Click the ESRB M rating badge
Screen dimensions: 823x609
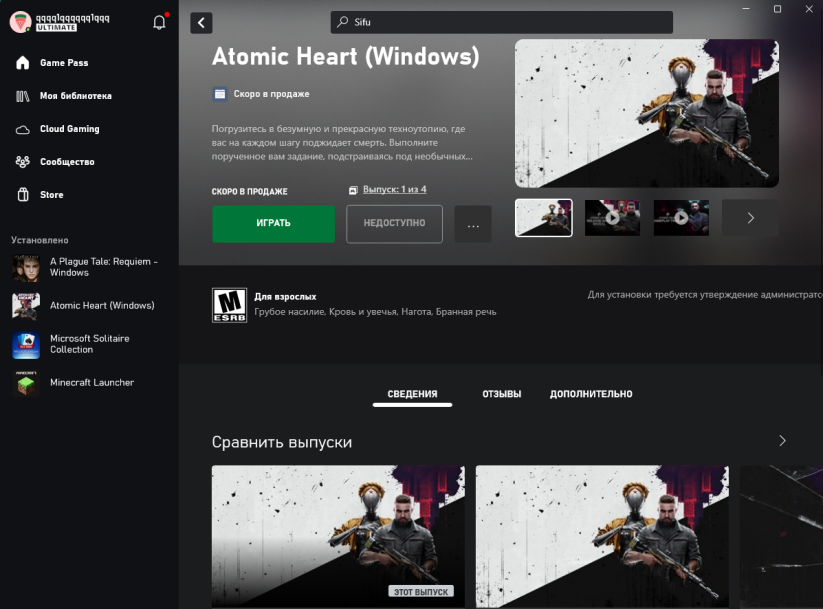pos(229,305)
